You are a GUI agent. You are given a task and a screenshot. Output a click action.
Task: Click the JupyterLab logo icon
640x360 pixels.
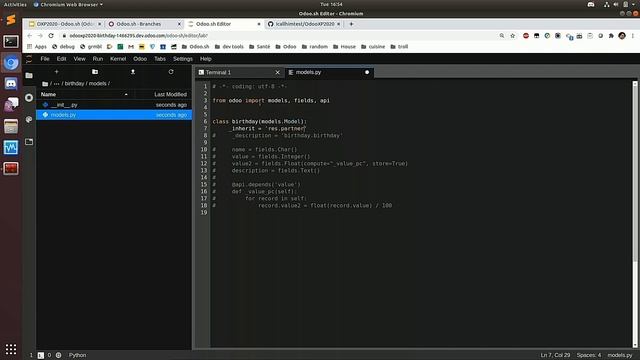coord(29,59)
